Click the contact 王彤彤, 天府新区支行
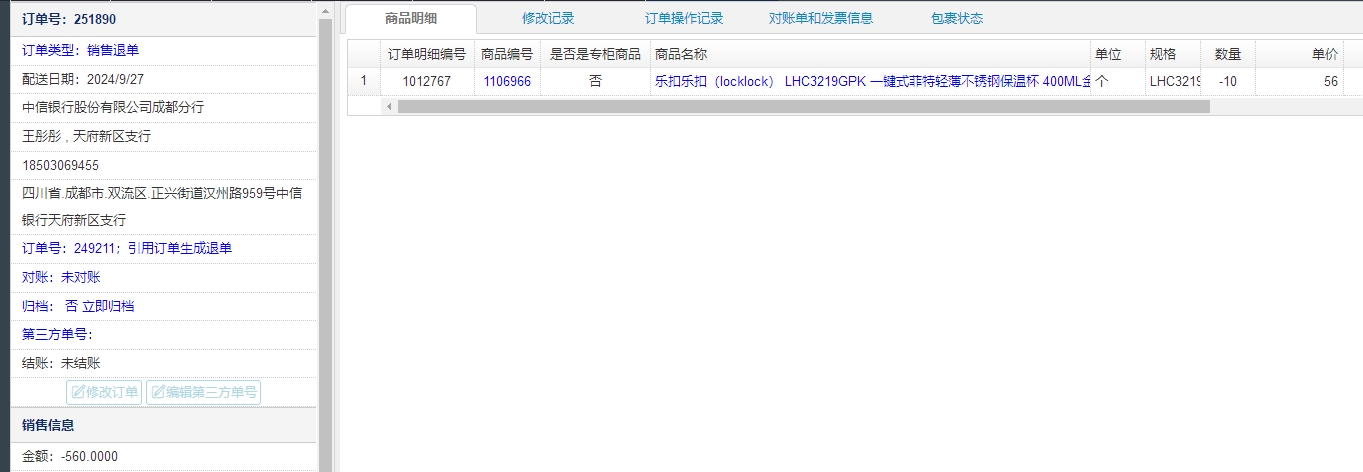The height and width of the screenshot is (472, 1363). point(86,136)
